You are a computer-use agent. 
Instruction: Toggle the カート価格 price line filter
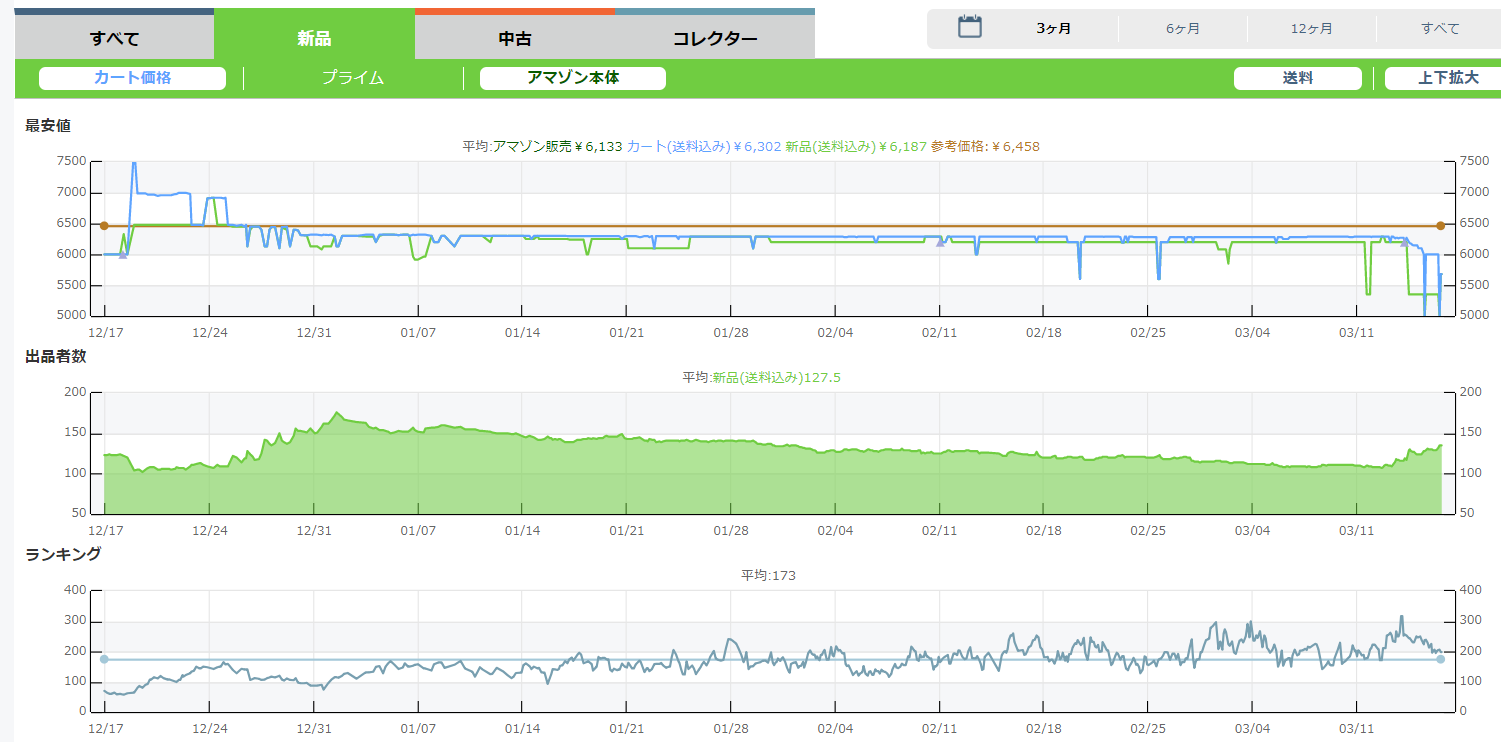pyautogui.click(x=132, y=78)
